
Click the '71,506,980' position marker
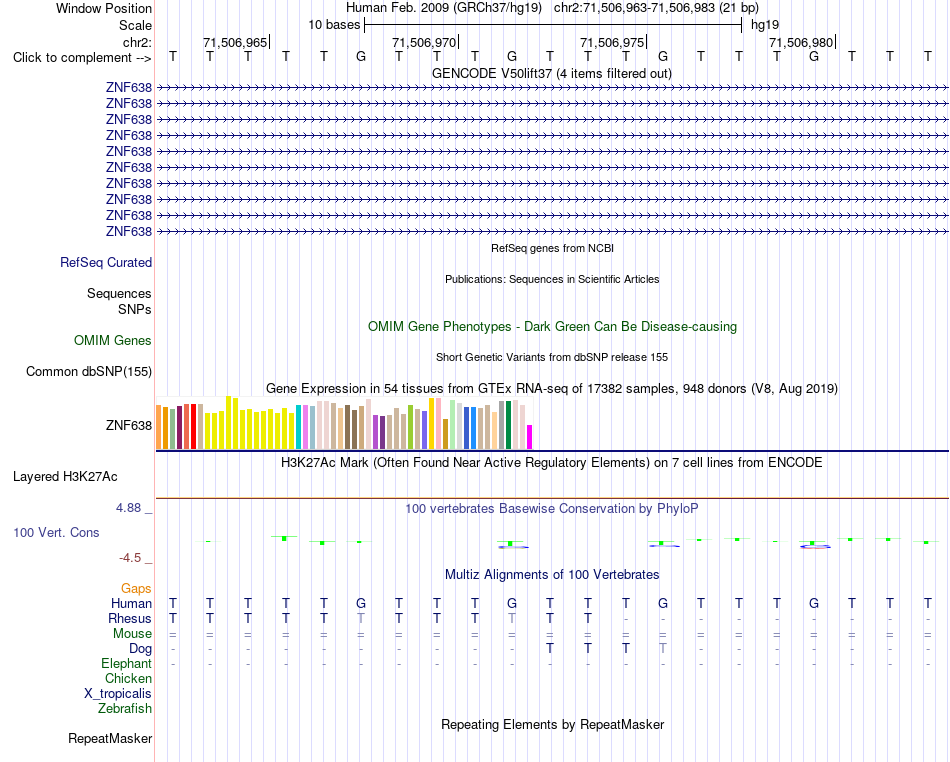pos(801,42)
